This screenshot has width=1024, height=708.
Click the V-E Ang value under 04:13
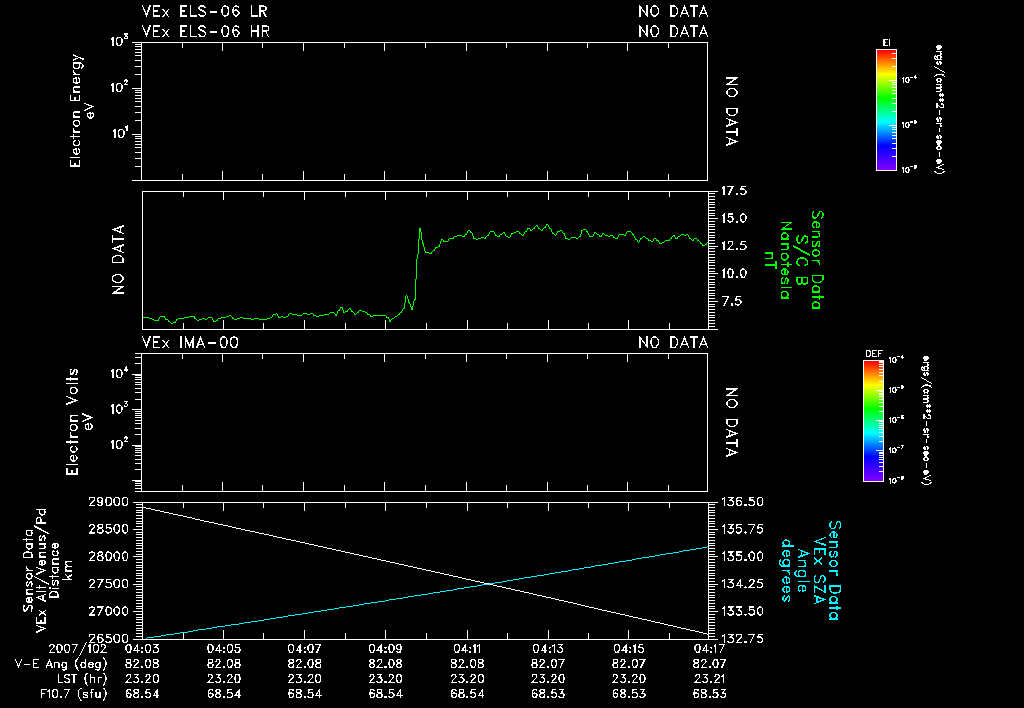548,664
